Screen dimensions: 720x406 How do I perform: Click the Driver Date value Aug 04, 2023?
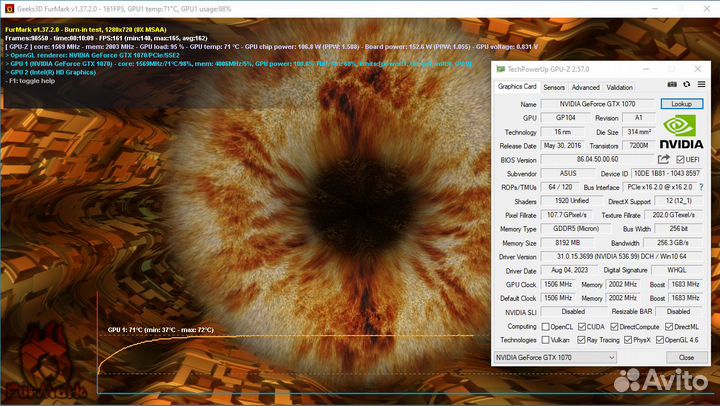pyautogui.click(x=569, y=270)
